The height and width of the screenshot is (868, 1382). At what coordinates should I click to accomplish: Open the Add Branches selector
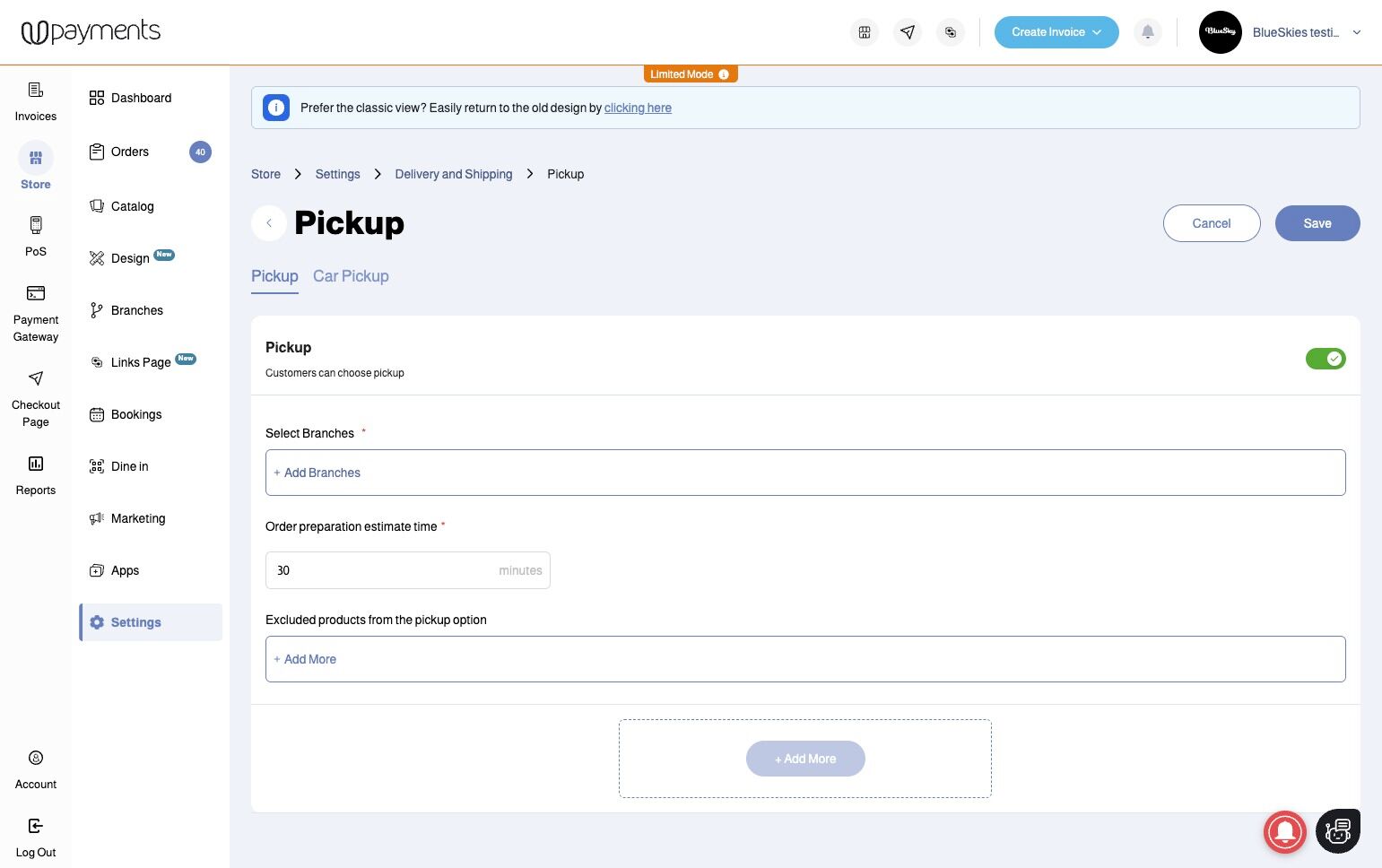pyautogui.click(x=804, y=473)
